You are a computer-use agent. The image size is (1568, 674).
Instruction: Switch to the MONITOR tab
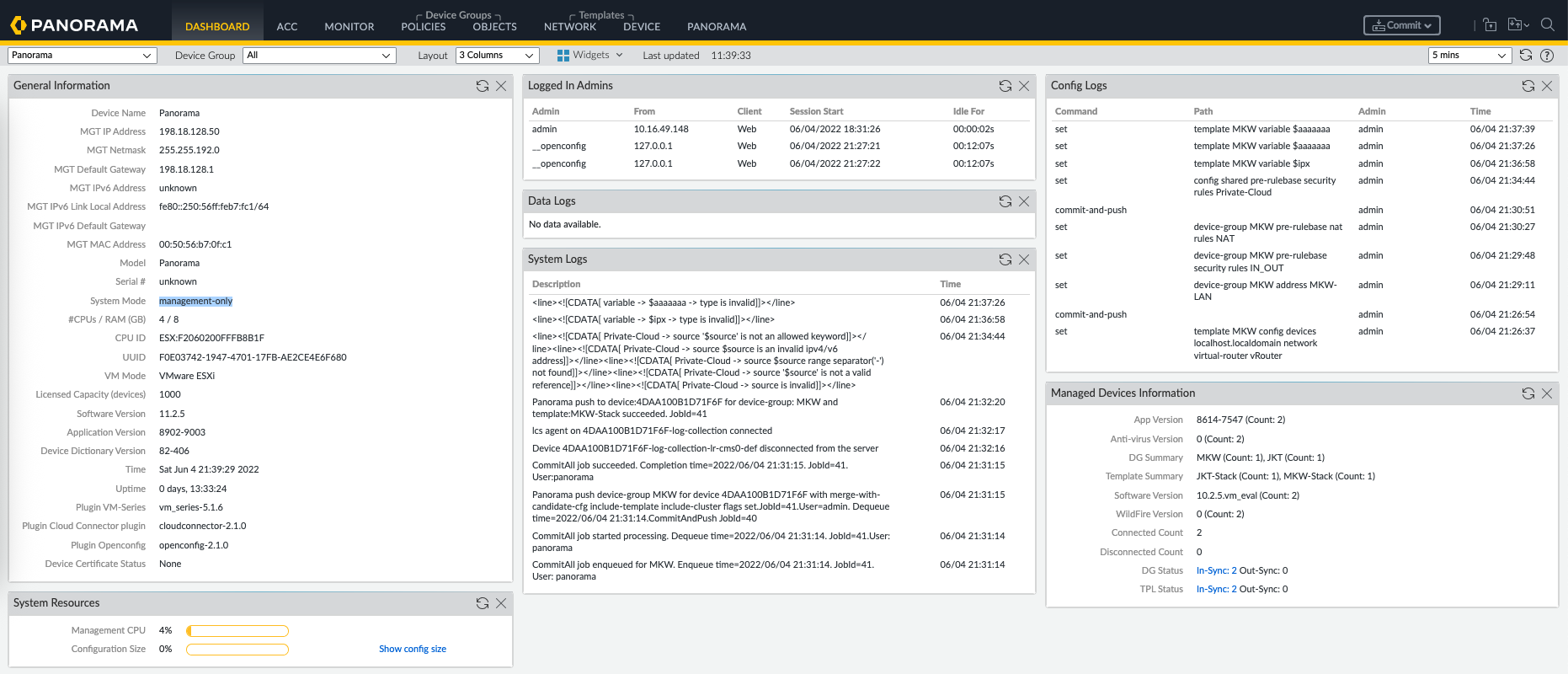[349, 26]
